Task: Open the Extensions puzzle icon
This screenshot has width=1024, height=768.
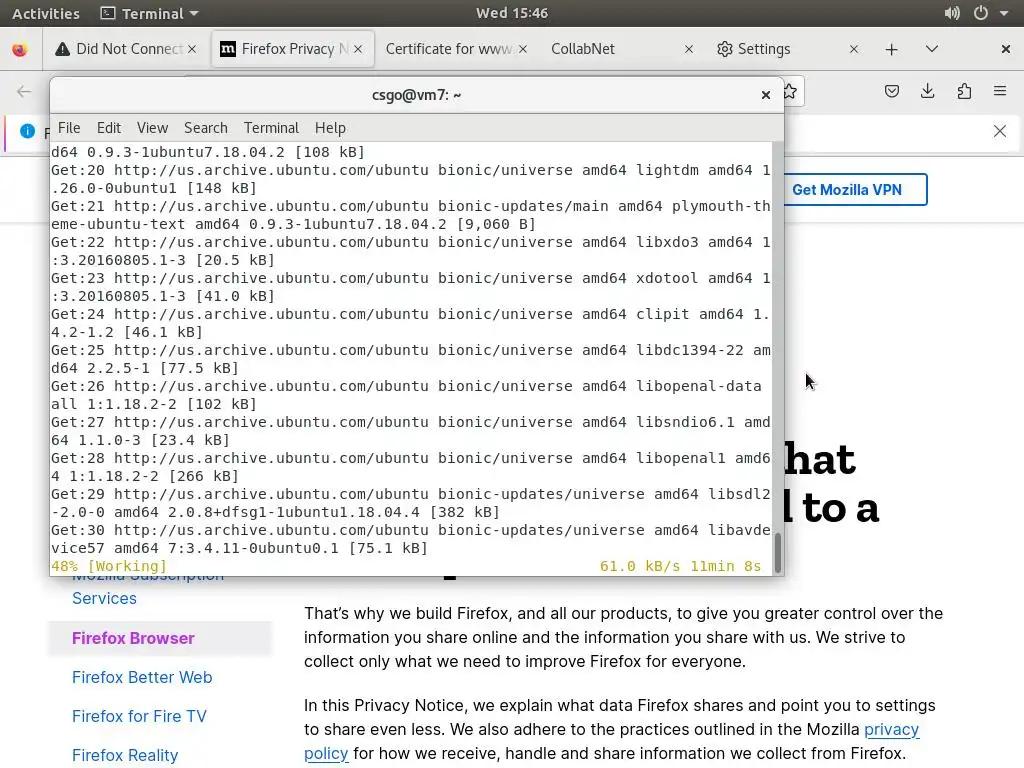Action: coord(964,91)
